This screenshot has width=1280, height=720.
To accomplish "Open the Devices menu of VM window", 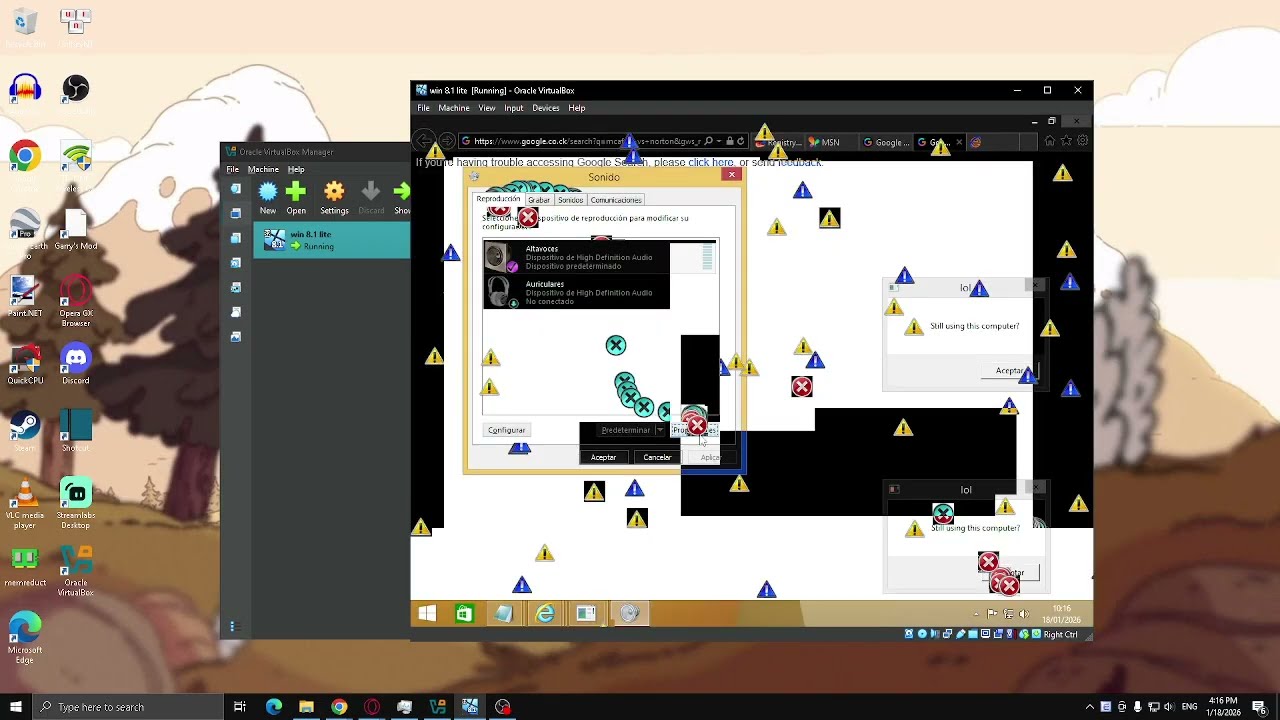I will pyautogui.click(x=545, y=108).
